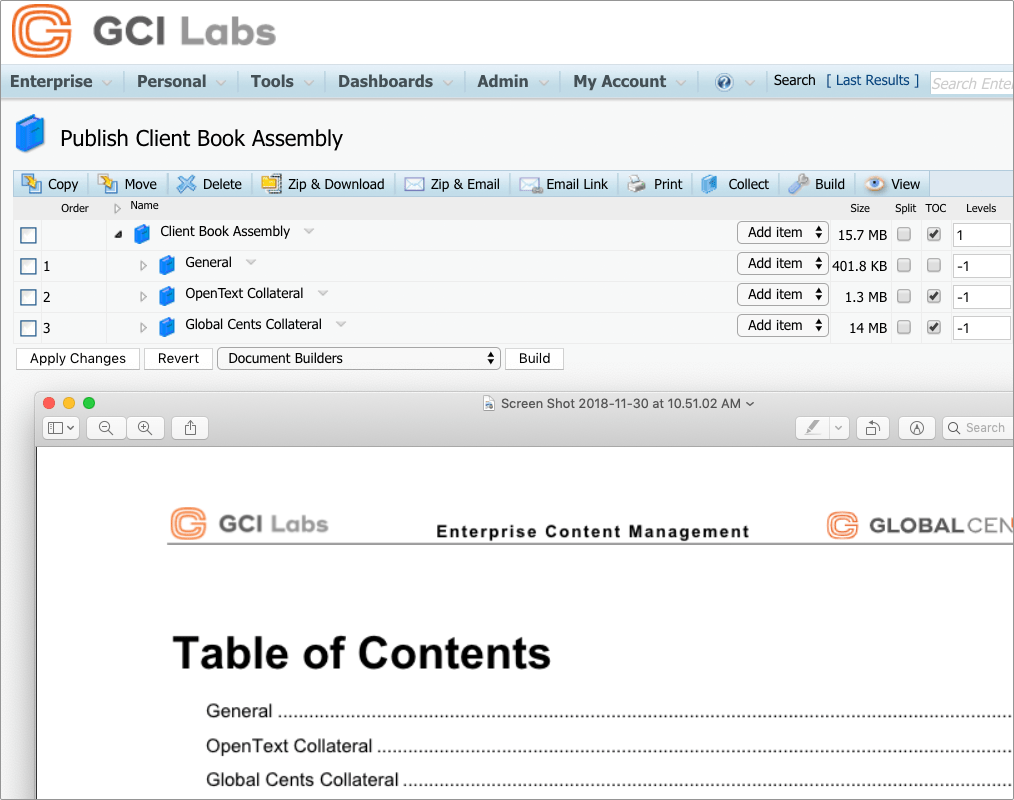Open the help question mark icon
This screenshot has width=1014, height=800.
click(724, 82)
